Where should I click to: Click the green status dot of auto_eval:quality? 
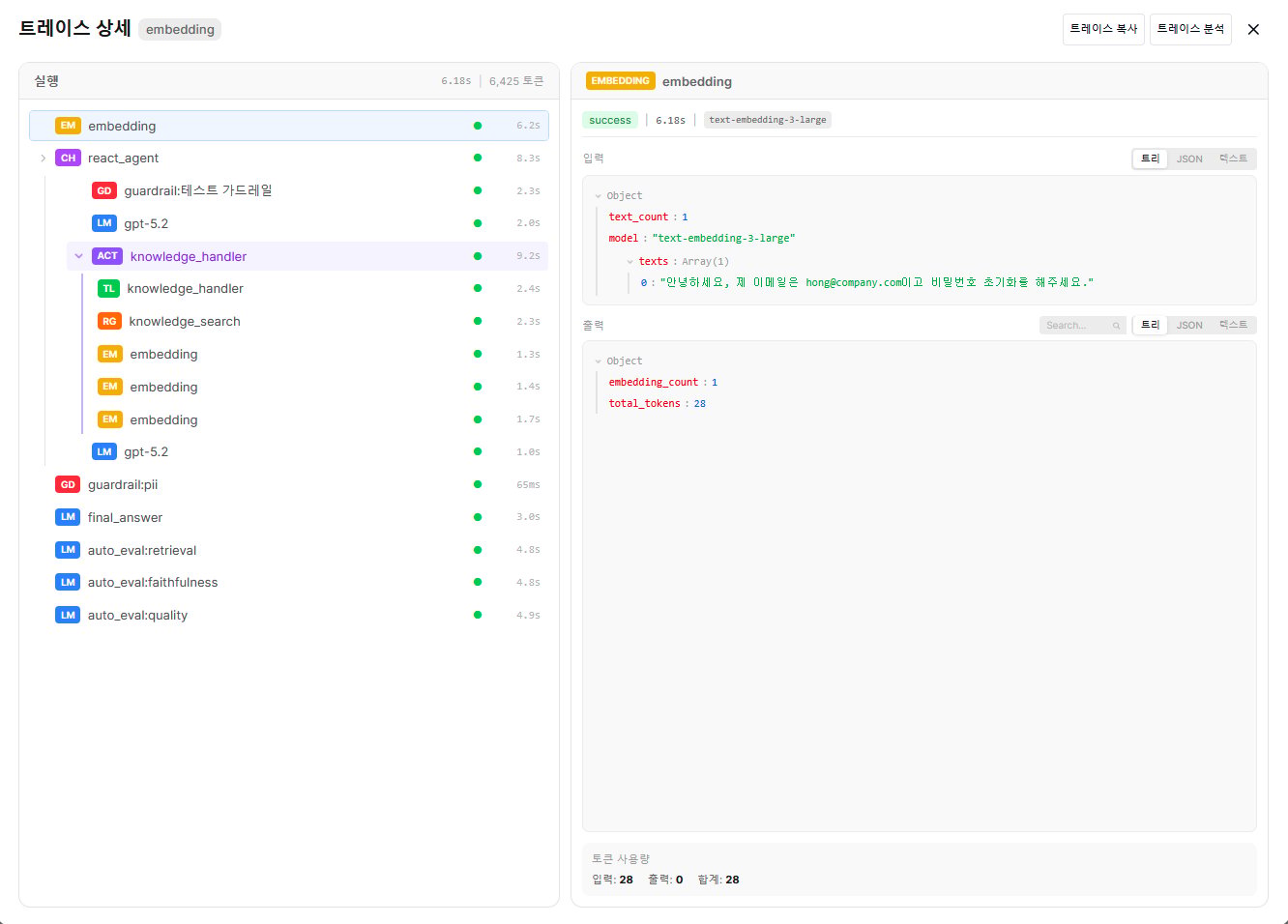point(478,616)
